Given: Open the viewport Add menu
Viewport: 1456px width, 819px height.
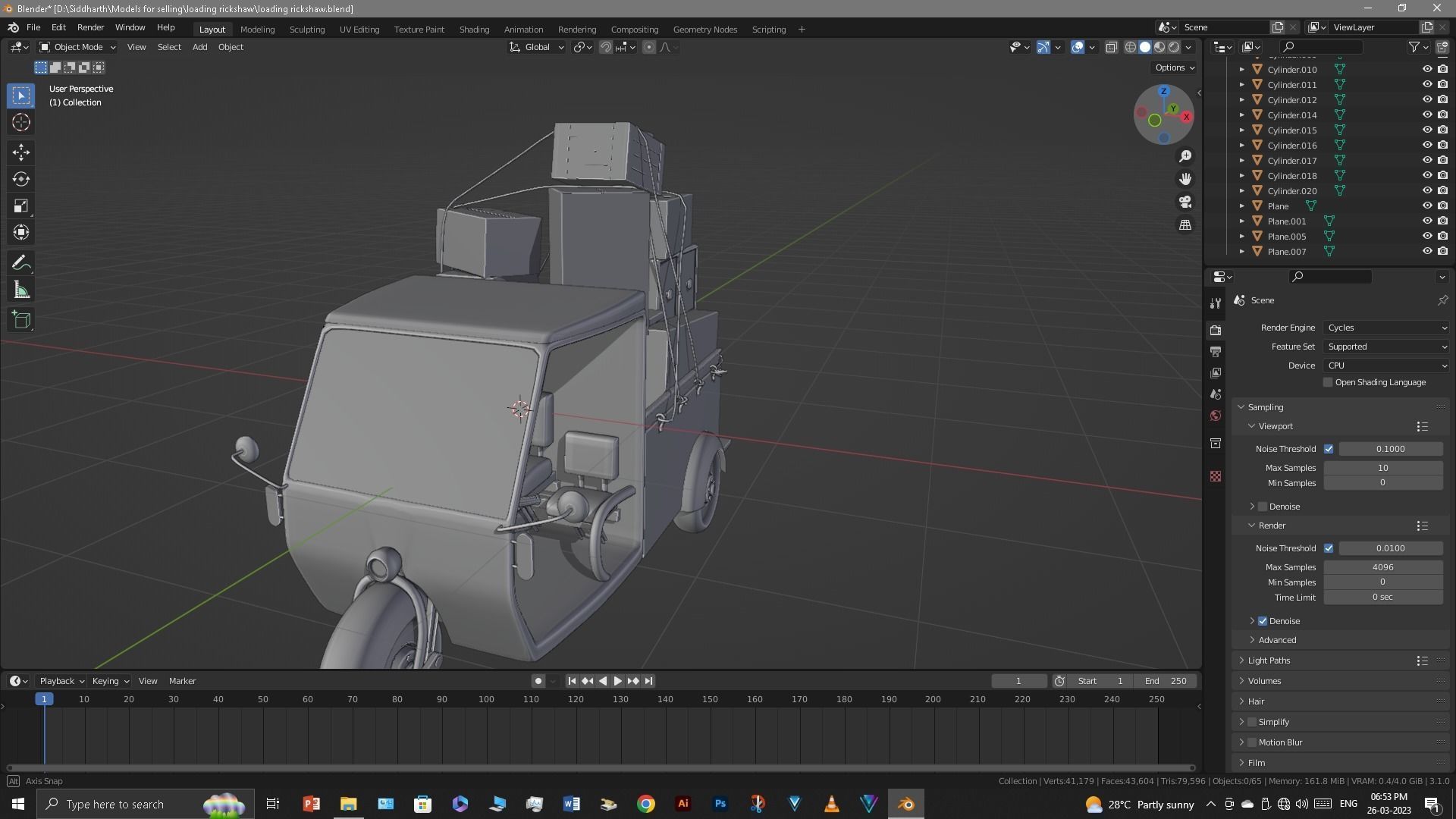Looking at the screenshot, I should (x=199, y=47).
